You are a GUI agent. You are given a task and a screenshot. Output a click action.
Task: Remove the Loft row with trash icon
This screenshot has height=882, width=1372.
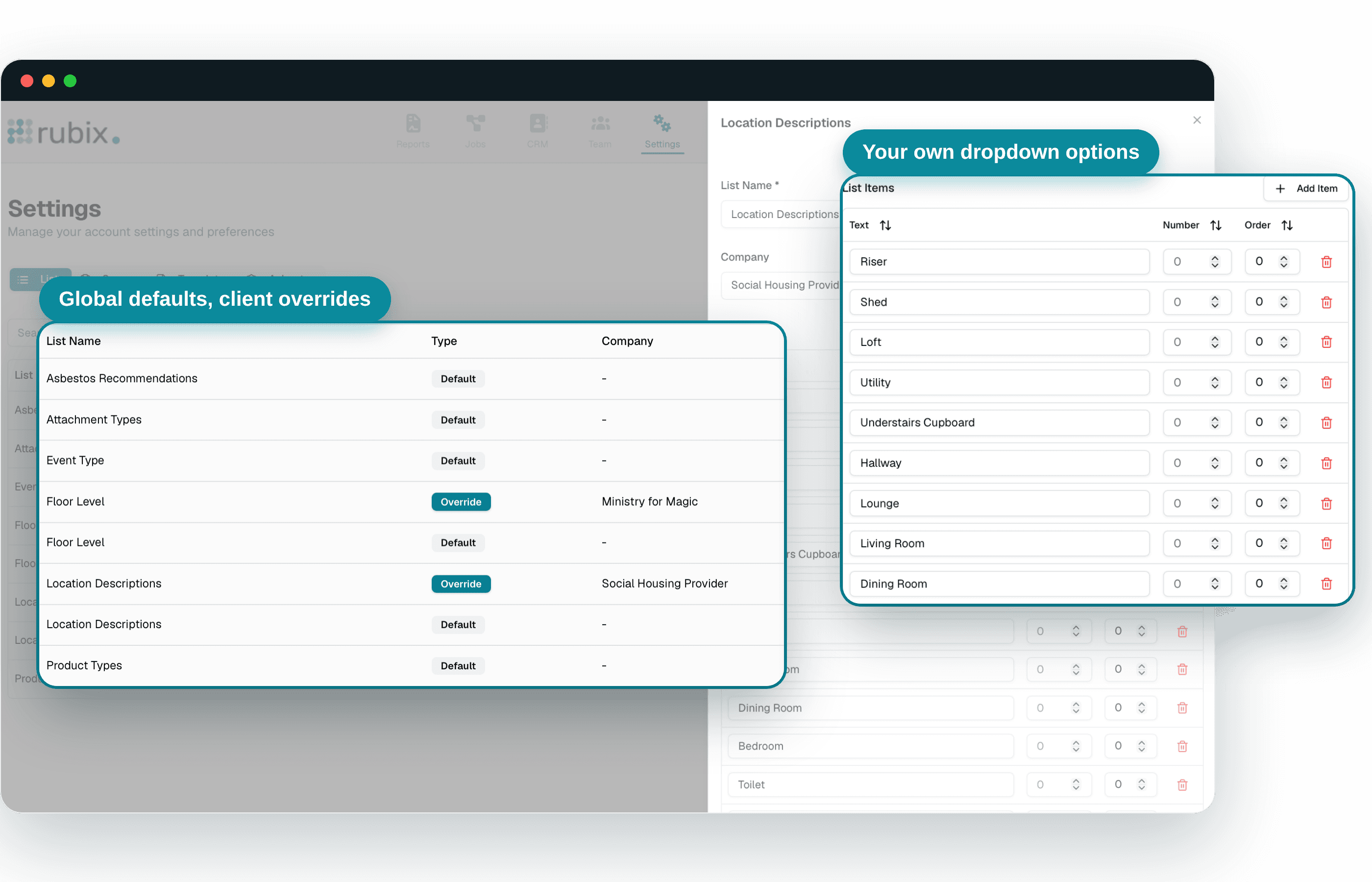[1326, 342]
